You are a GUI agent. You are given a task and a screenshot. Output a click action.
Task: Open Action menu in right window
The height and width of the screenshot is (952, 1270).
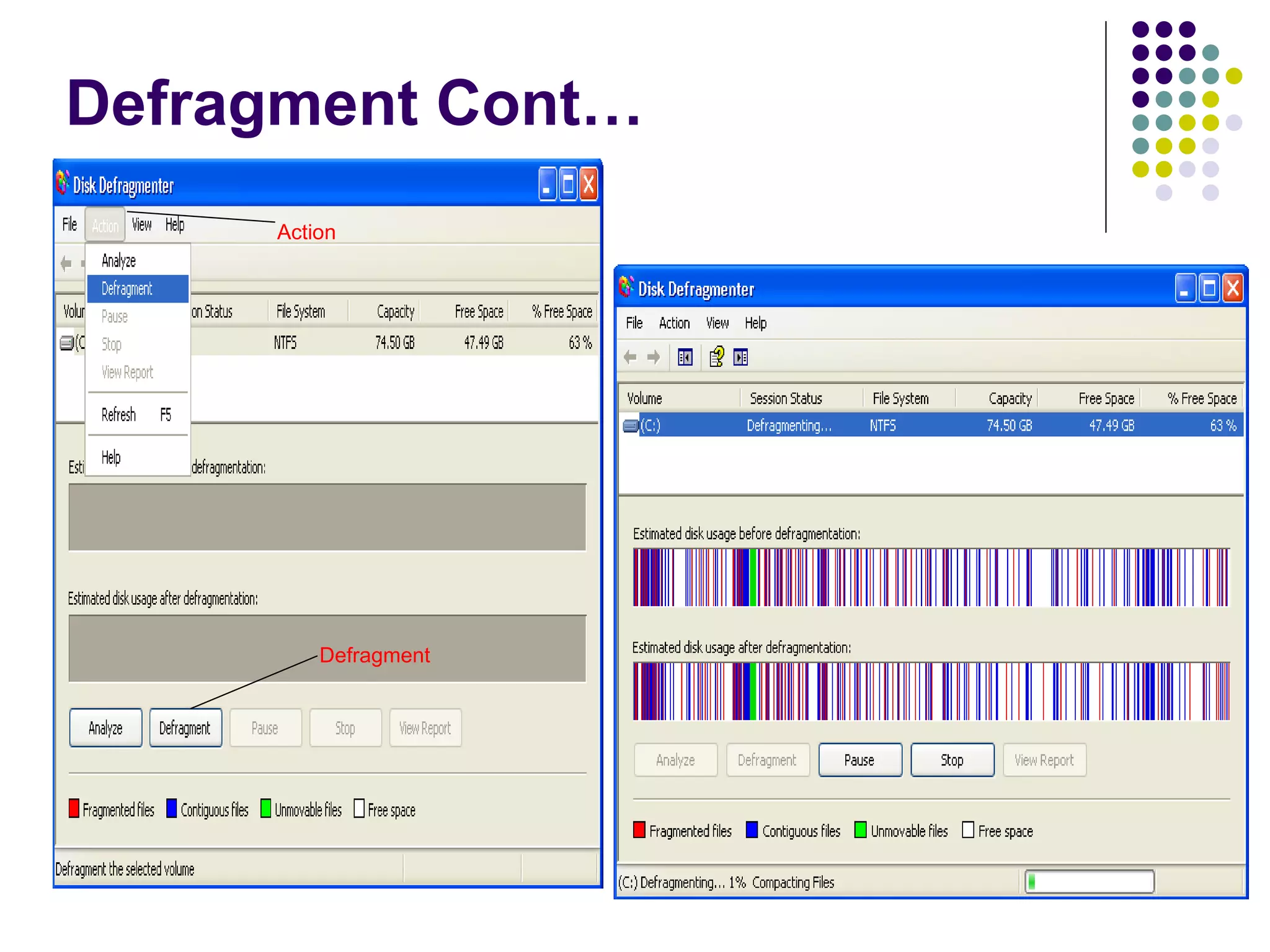click(x=674, y=323)
